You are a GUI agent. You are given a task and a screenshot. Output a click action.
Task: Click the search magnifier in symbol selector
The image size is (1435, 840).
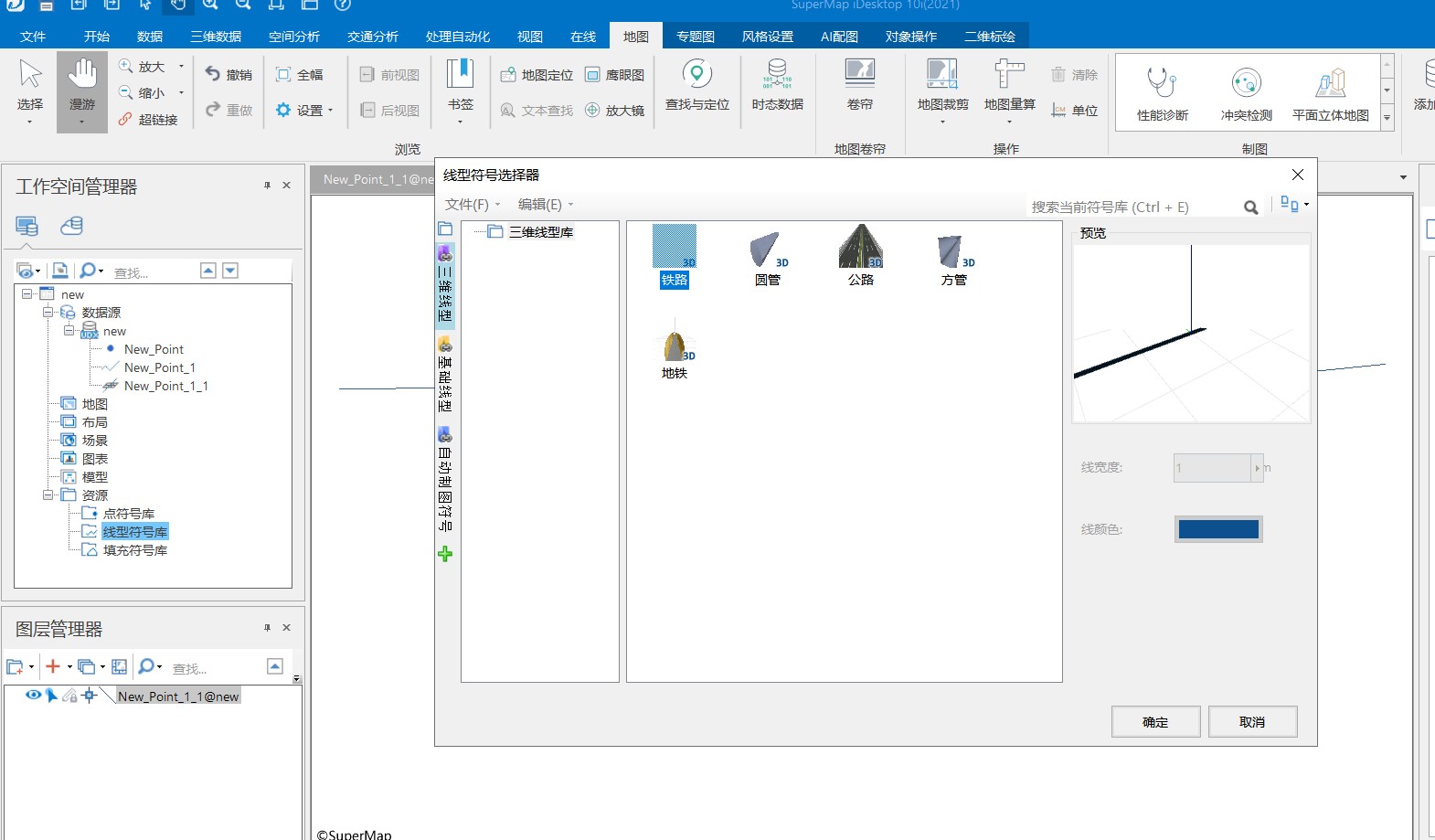point(1251,207)
